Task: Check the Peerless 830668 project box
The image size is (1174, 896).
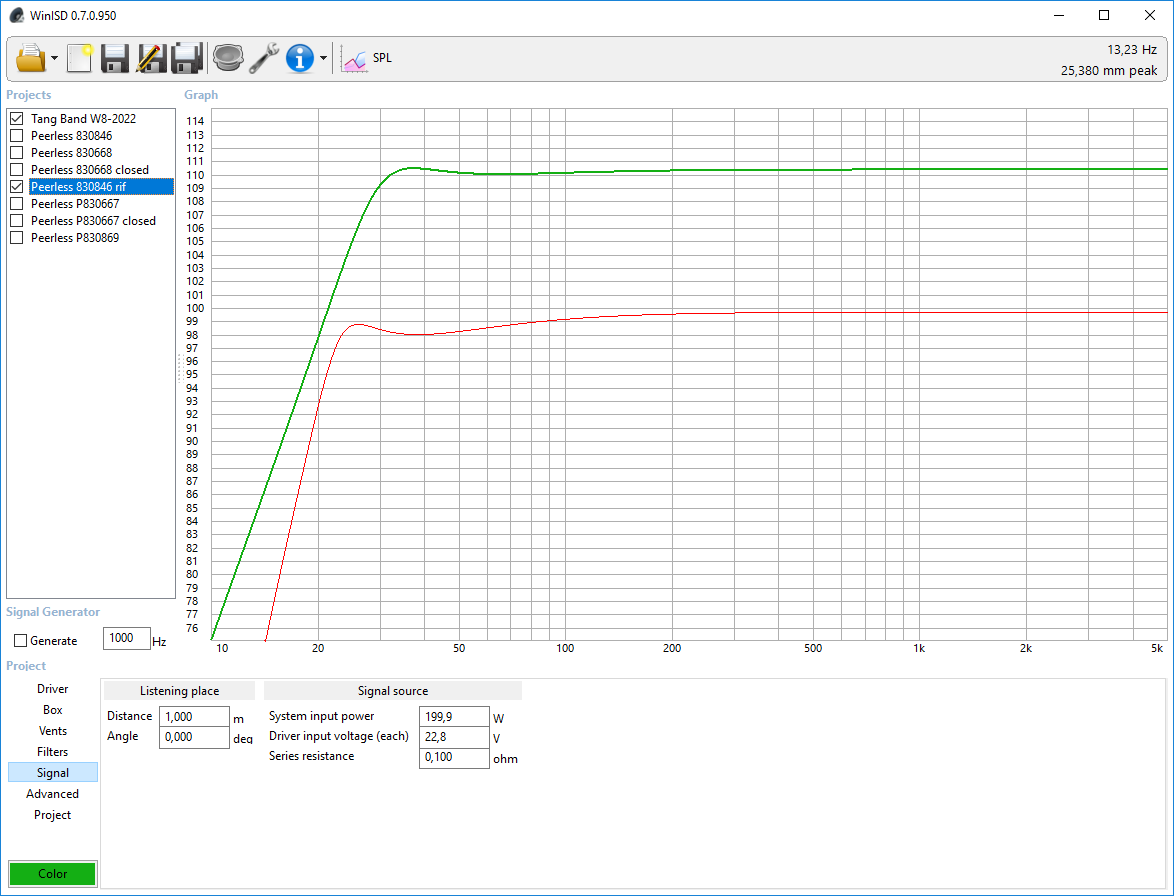Action: pyautogui.click(x=16, y=153)
